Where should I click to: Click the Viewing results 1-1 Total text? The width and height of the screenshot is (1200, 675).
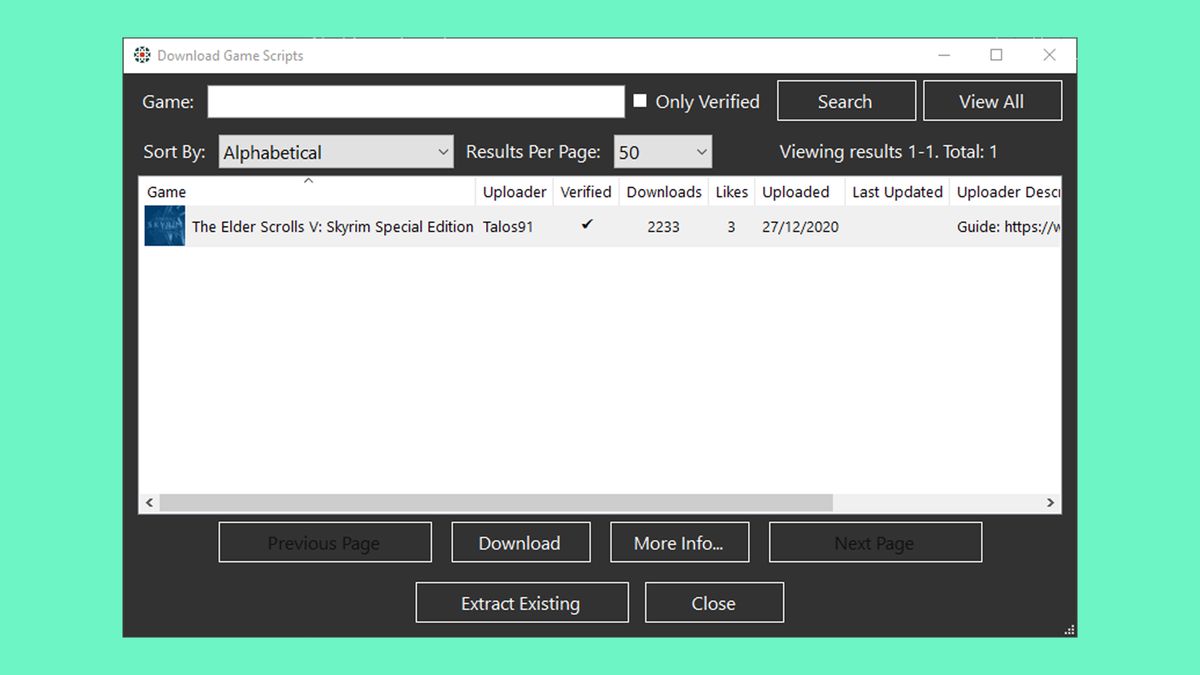[888, 152]
